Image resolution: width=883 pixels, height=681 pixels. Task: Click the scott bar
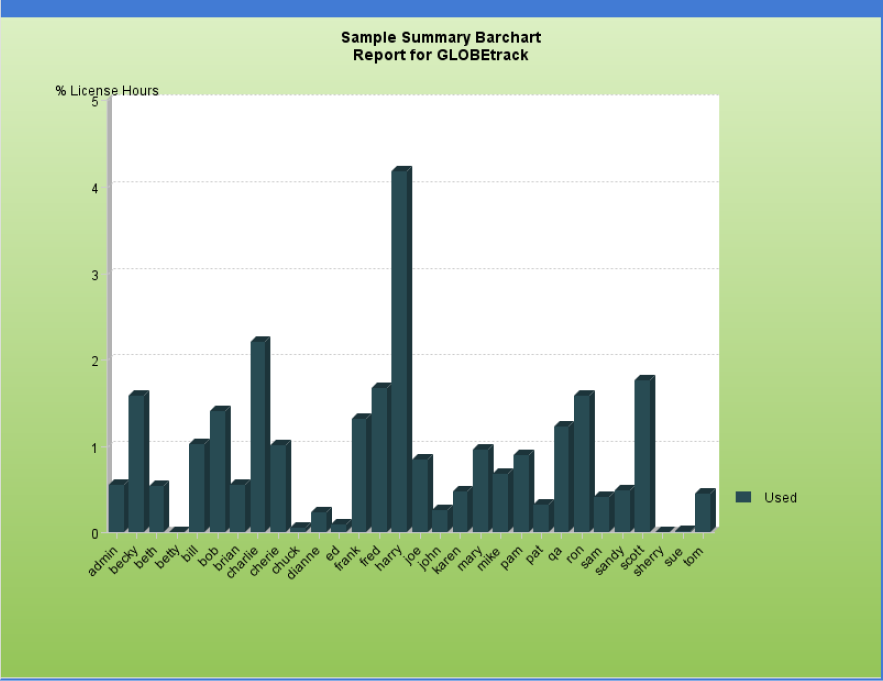(643, 455)
